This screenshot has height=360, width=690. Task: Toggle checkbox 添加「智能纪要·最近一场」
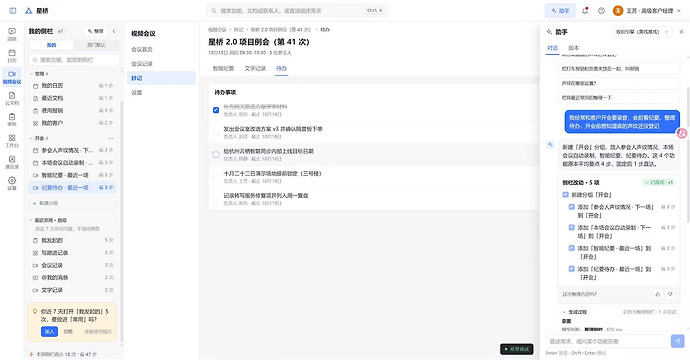coord(572,248)
